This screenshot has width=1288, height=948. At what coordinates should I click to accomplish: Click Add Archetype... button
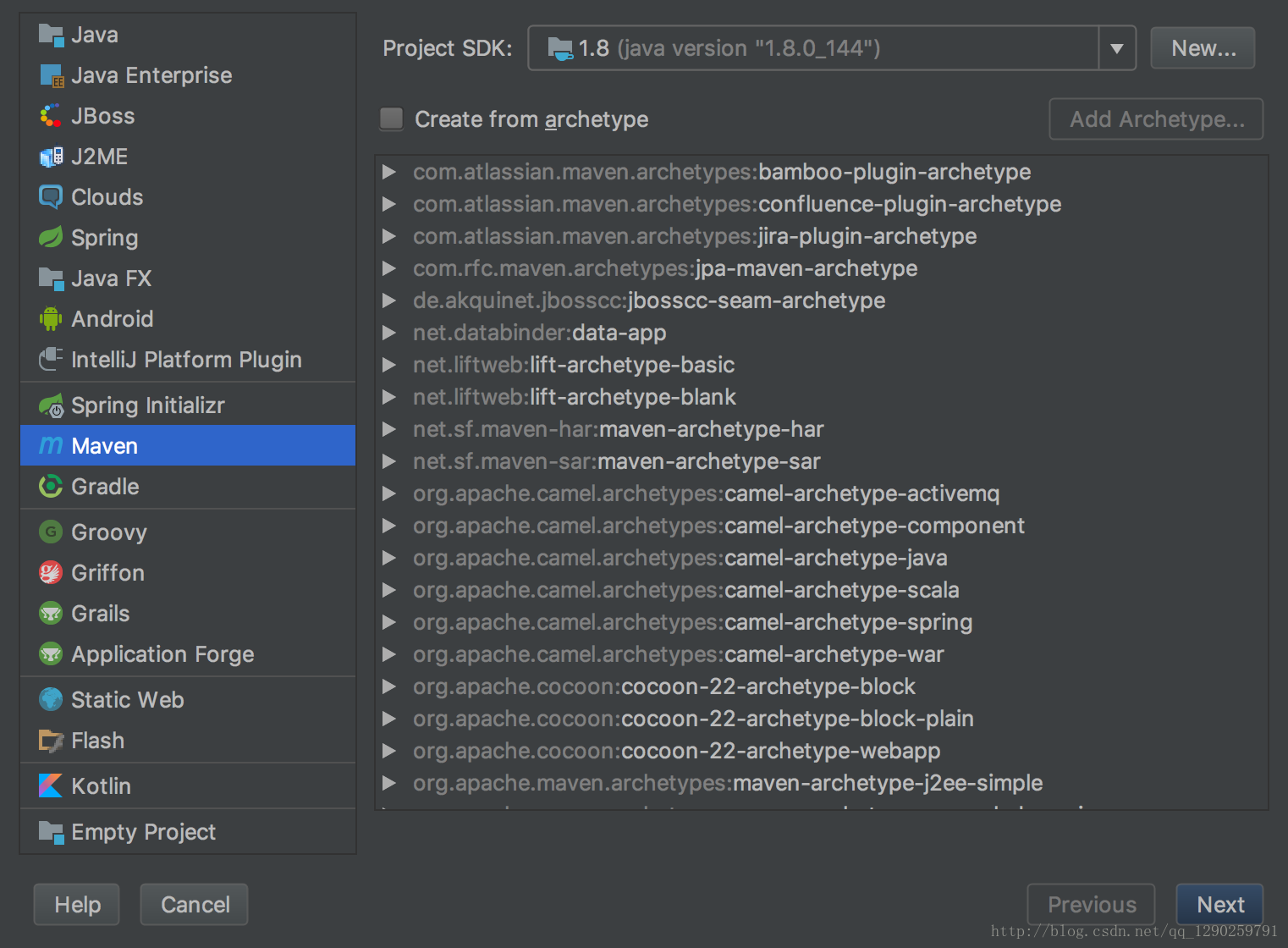1156,119
